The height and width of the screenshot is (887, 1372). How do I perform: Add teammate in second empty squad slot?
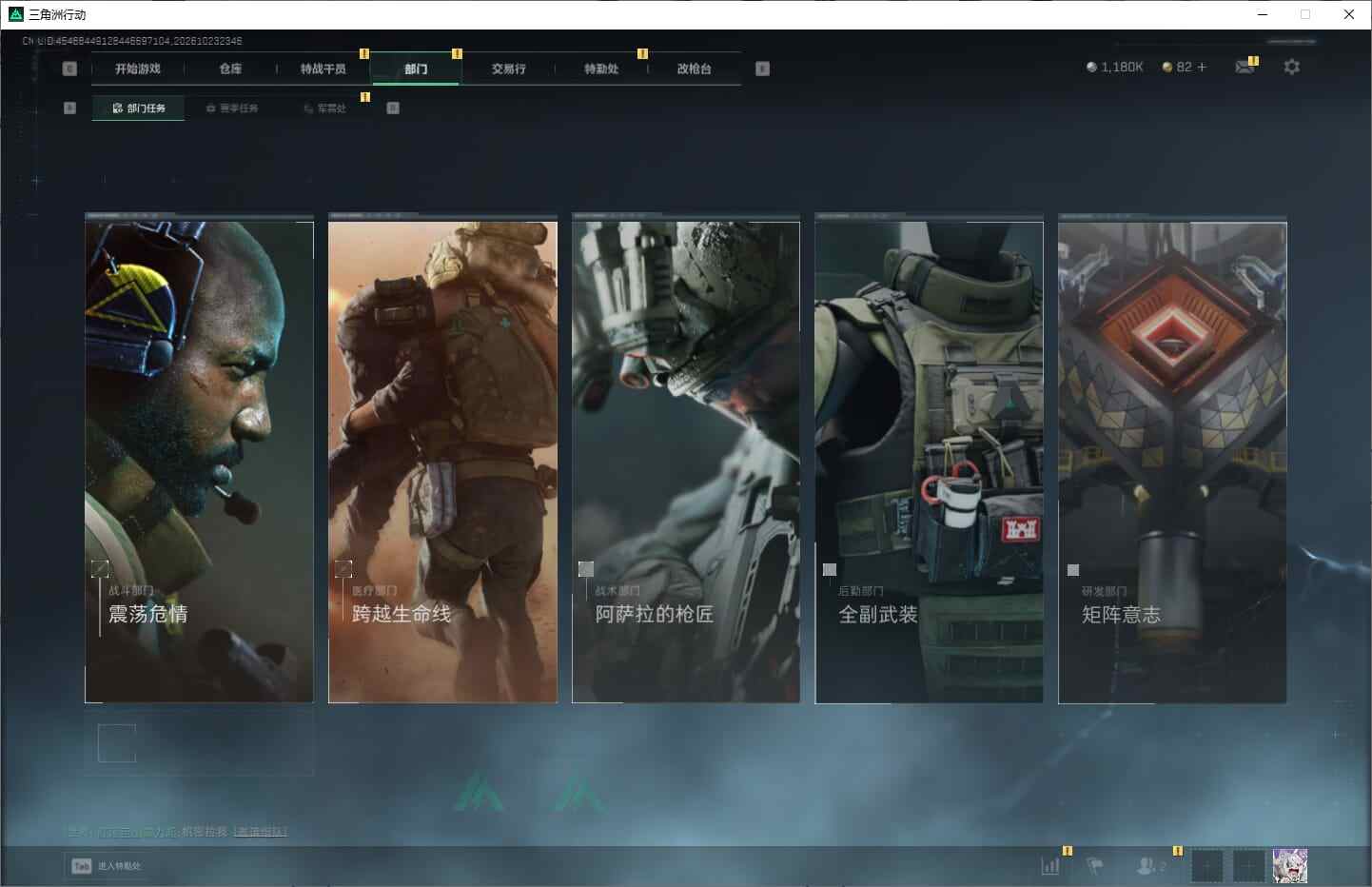point(1248,866)
